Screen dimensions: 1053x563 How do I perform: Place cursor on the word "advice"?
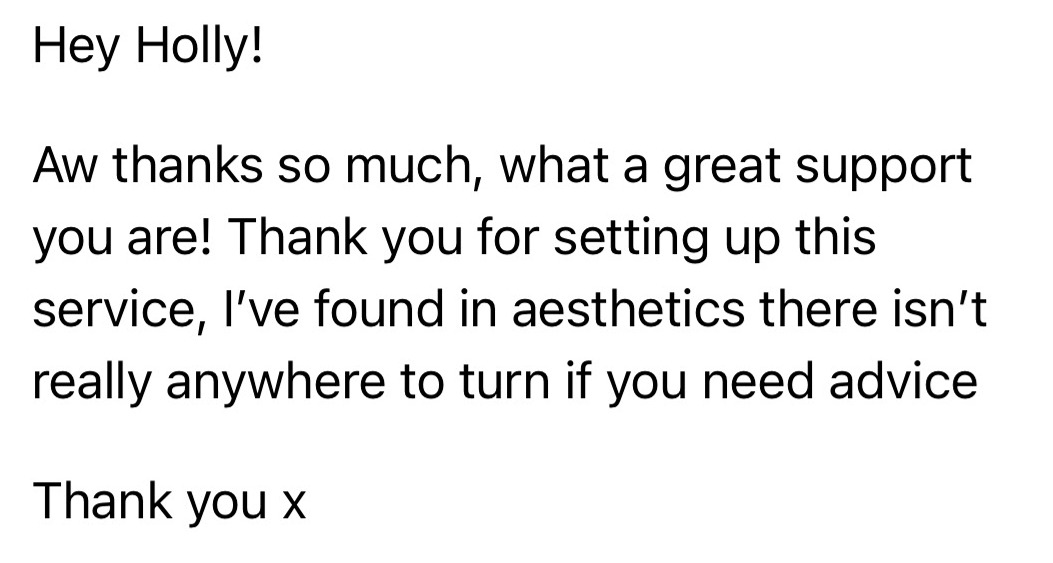(x=903, y=381)
